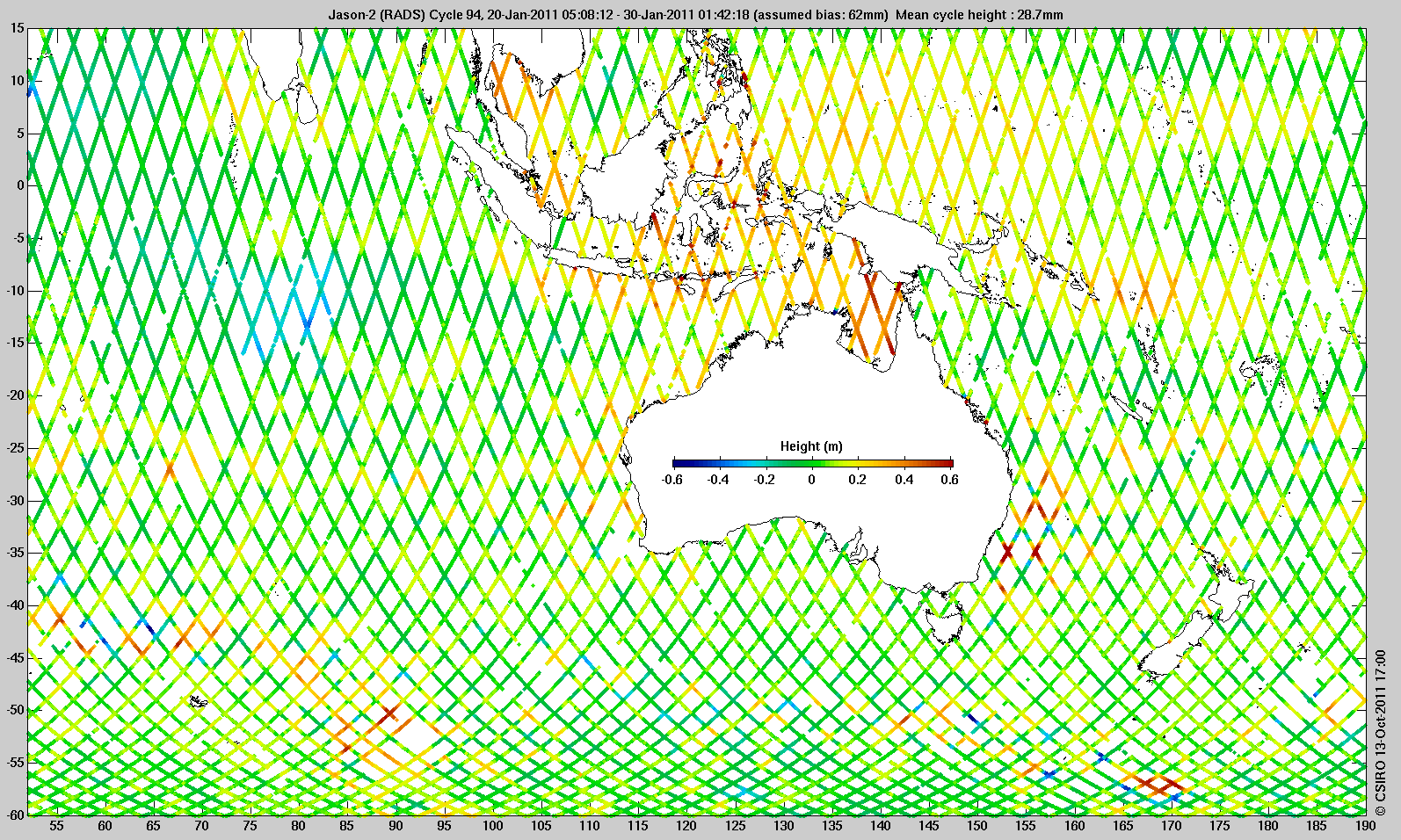The width and height of the screenshot is (1401, 840).
Task: Click longitude axis label 115
Action: click(x=638, y=826)
